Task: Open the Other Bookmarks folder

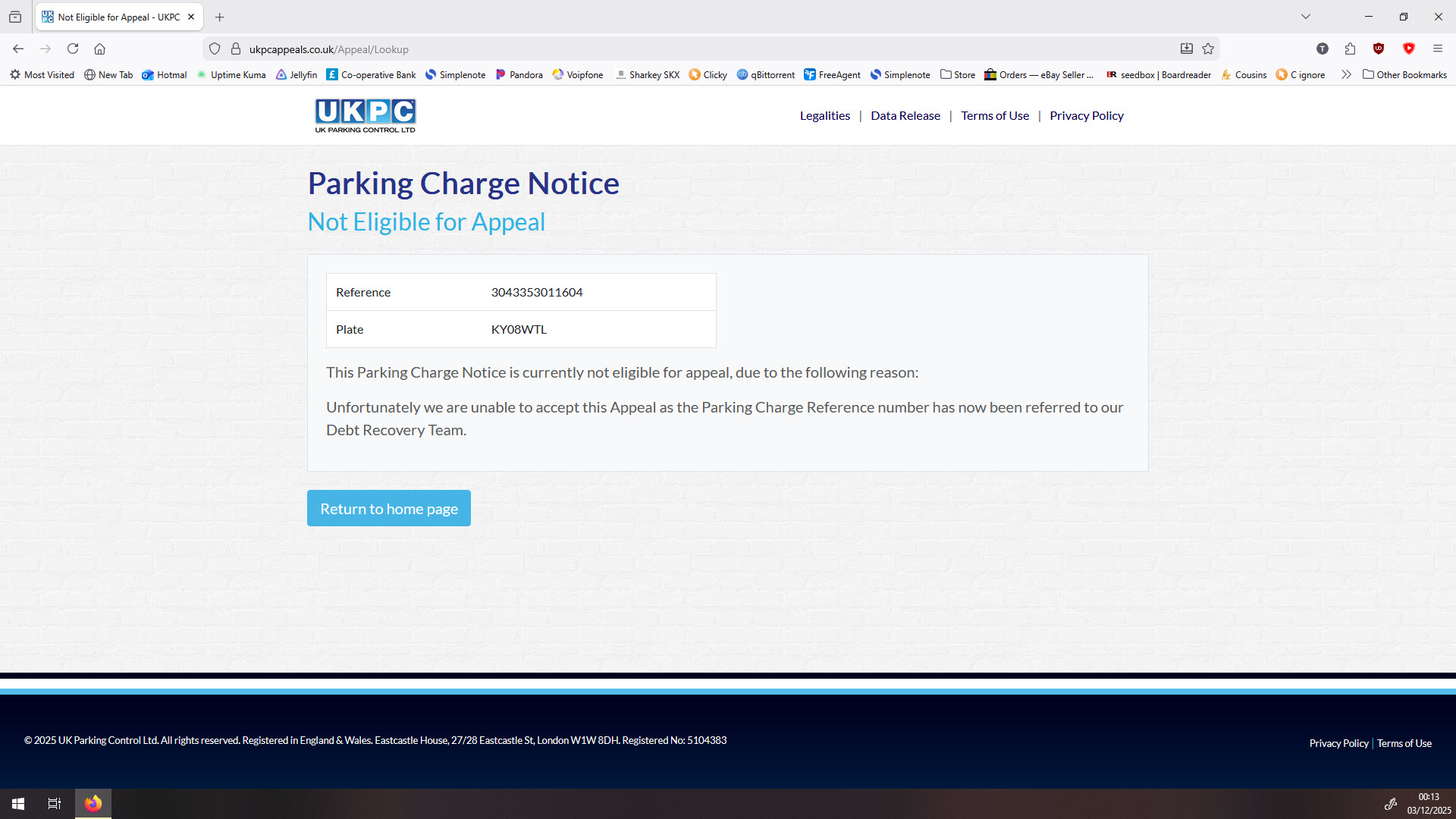Action: click(x=1404, y=74)
